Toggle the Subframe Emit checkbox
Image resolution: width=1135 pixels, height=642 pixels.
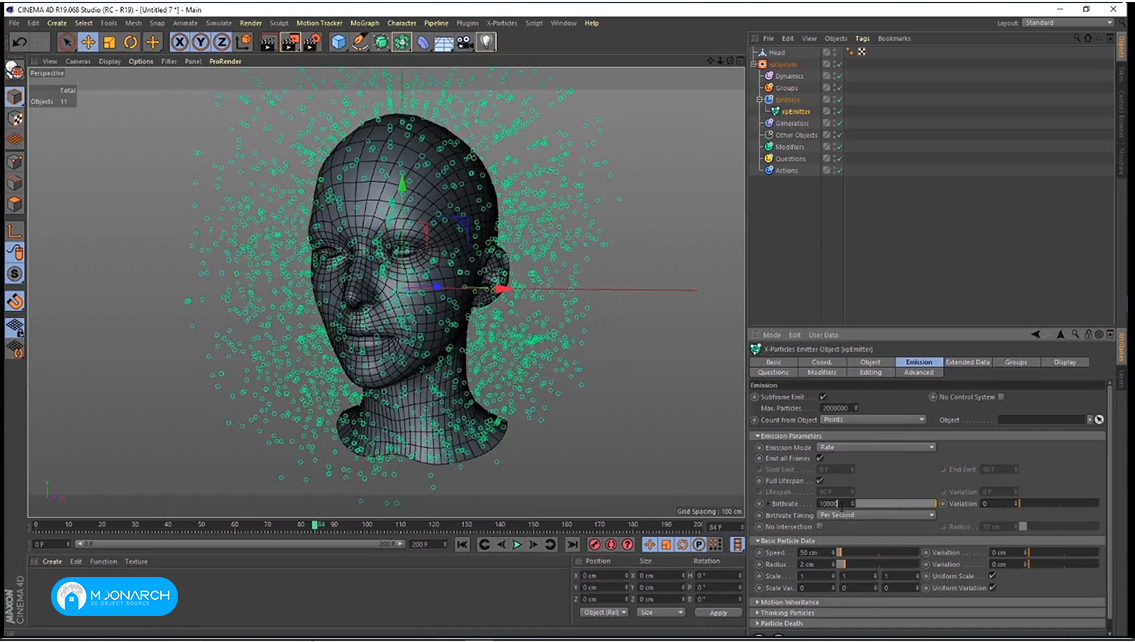823,397
